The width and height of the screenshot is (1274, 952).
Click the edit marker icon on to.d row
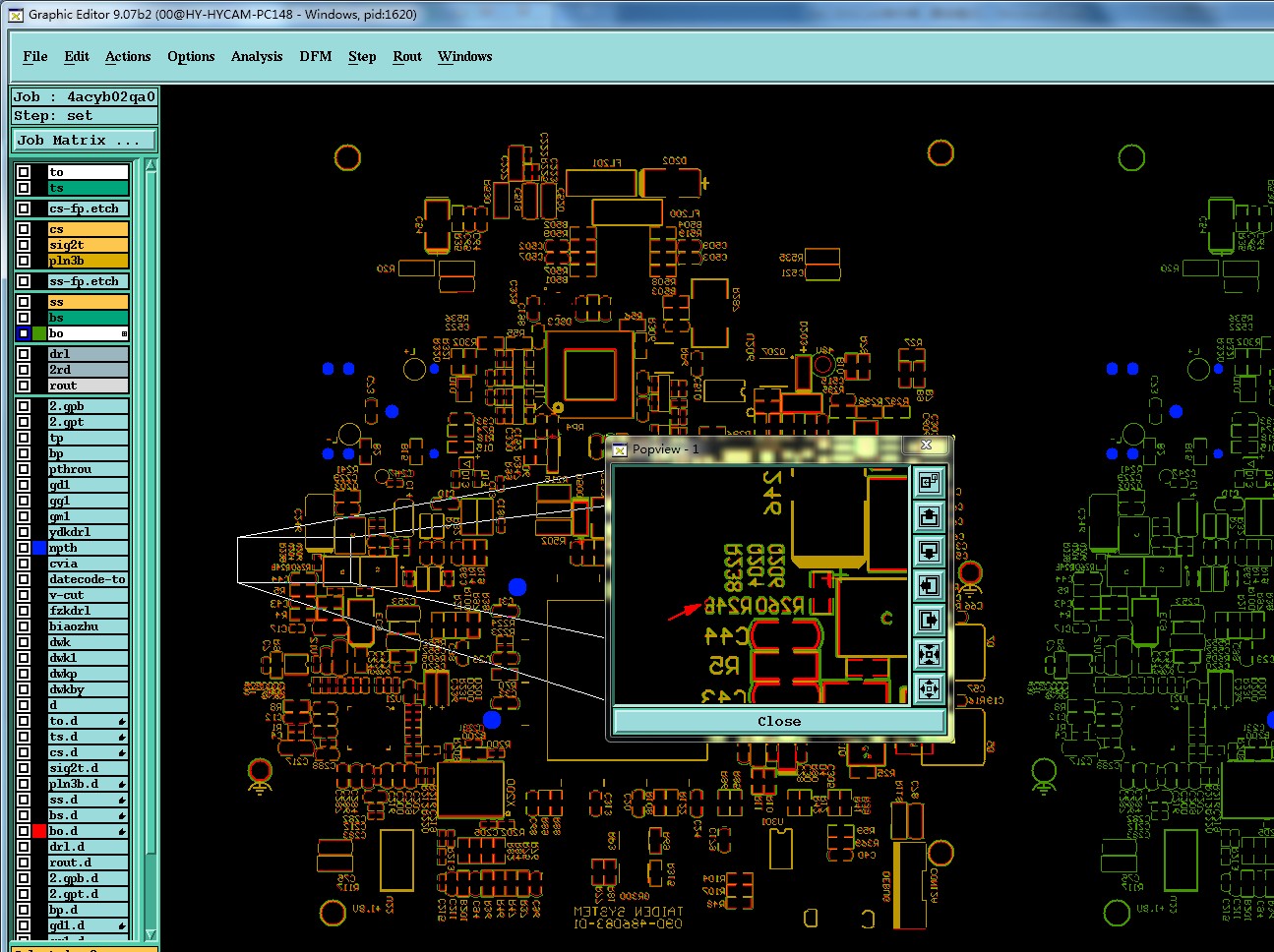pos(122,722)
